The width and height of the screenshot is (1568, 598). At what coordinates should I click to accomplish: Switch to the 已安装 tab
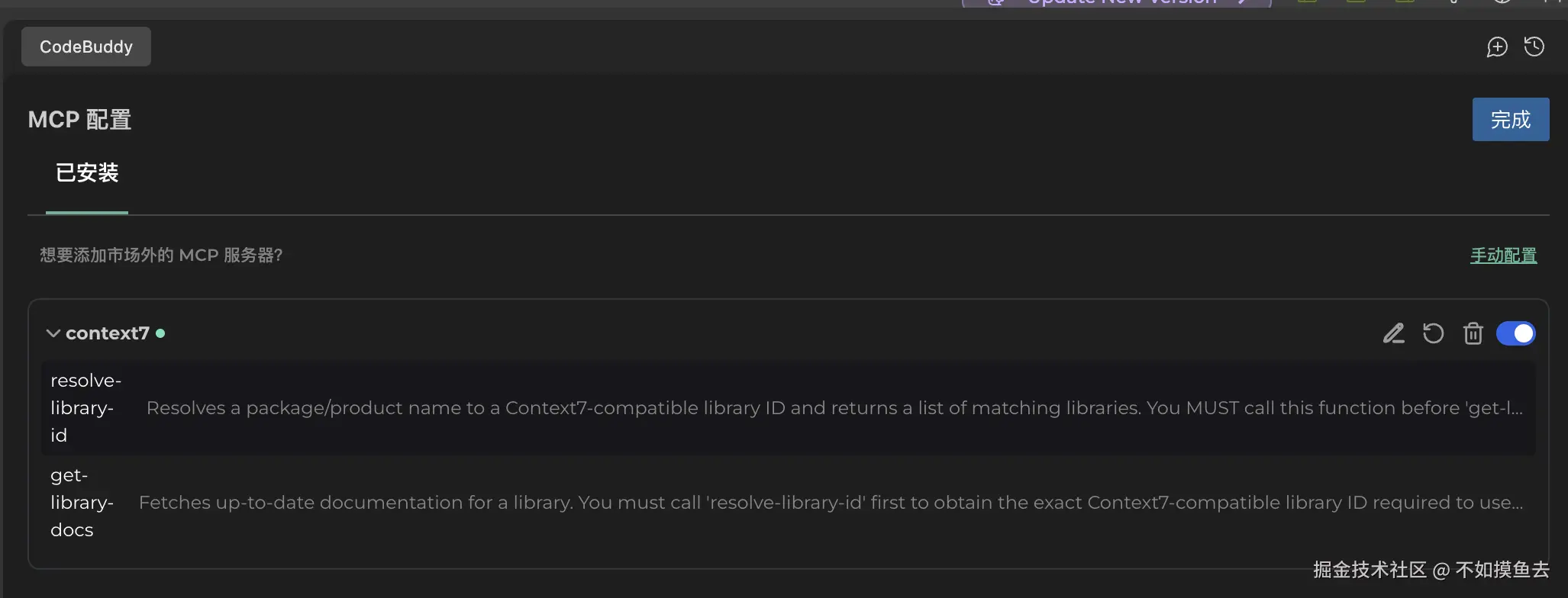coord(87,173)
